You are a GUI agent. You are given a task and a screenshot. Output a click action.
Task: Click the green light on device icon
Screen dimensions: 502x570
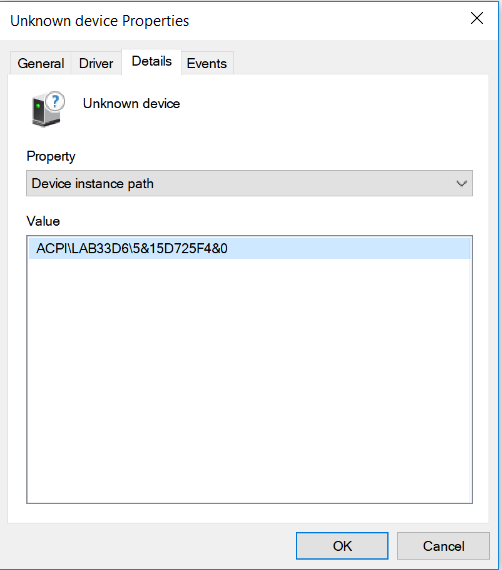tap(38, 106)
